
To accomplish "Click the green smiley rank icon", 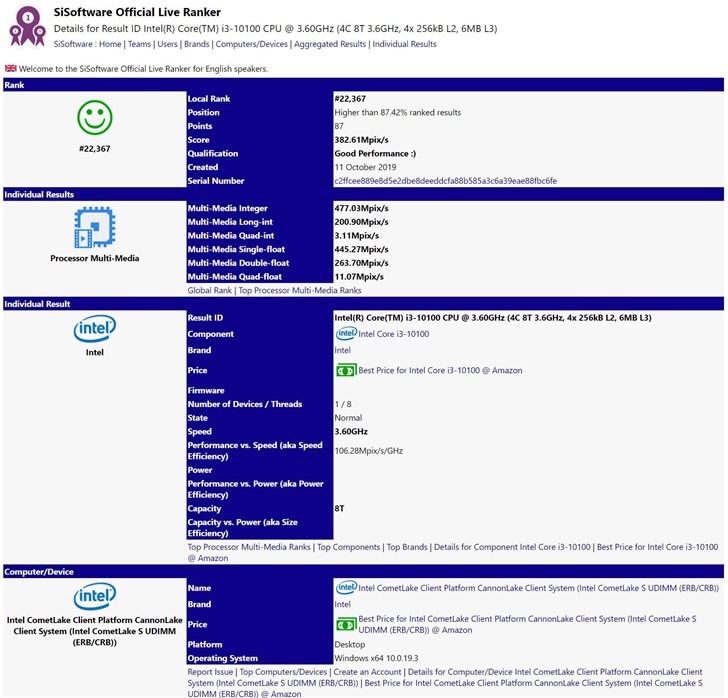I will click(95, 118).
